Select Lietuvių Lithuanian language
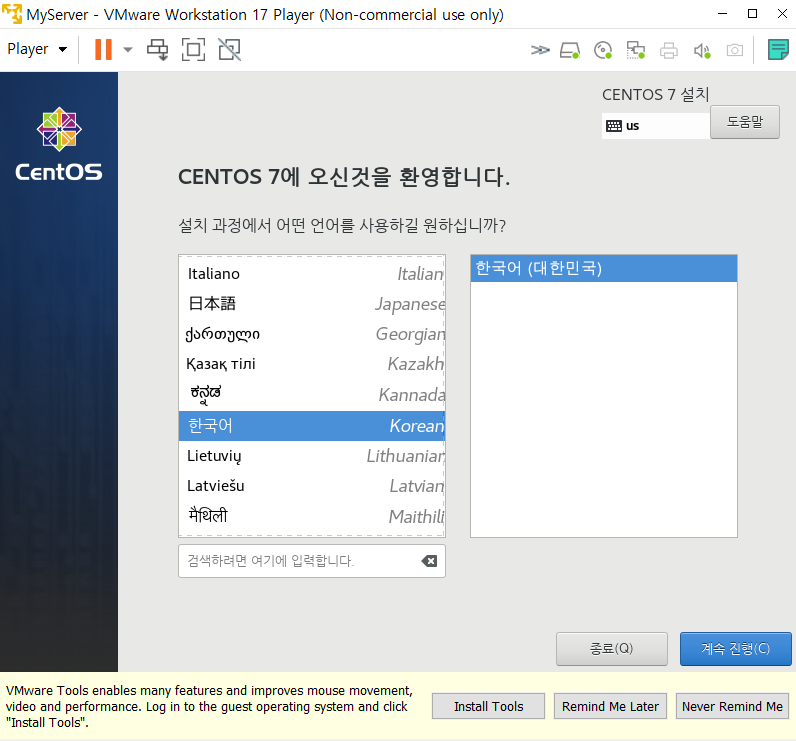 point(312,456)
